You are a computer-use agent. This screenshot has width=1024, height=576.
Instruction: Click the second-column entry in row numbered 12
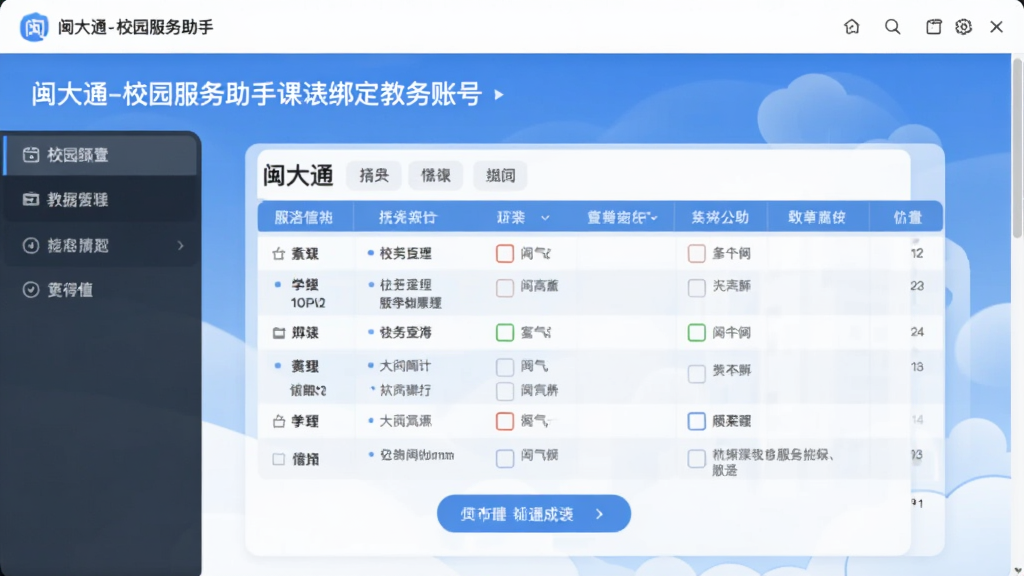click(x=406, y=253)
